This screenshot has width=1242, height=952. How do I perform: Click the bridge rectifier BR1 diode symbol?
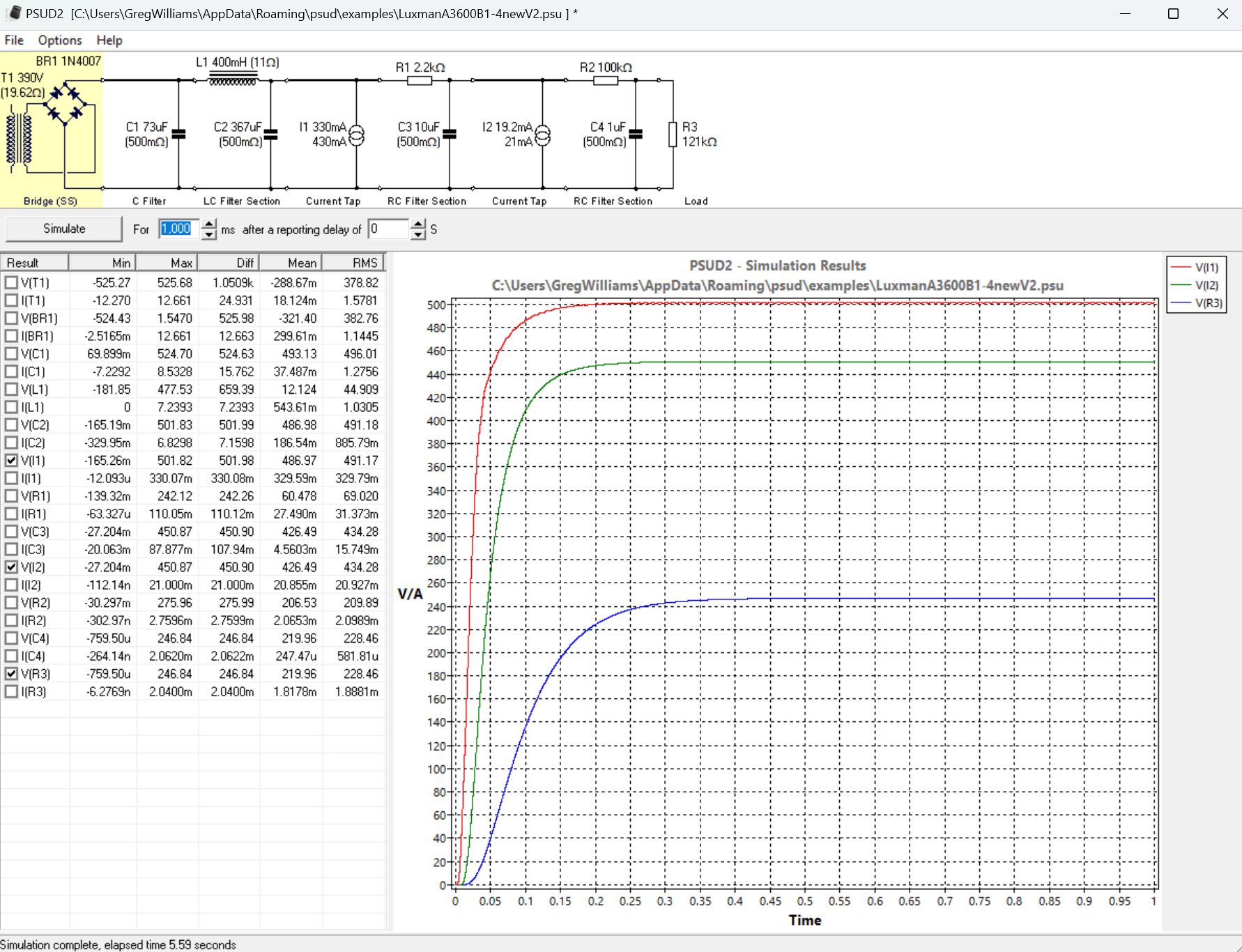[x=65, y=104]
